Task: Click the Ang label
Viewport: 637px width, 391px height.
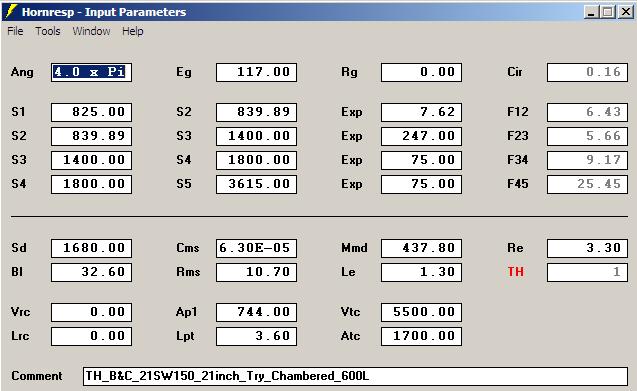Action: [22, 72]
